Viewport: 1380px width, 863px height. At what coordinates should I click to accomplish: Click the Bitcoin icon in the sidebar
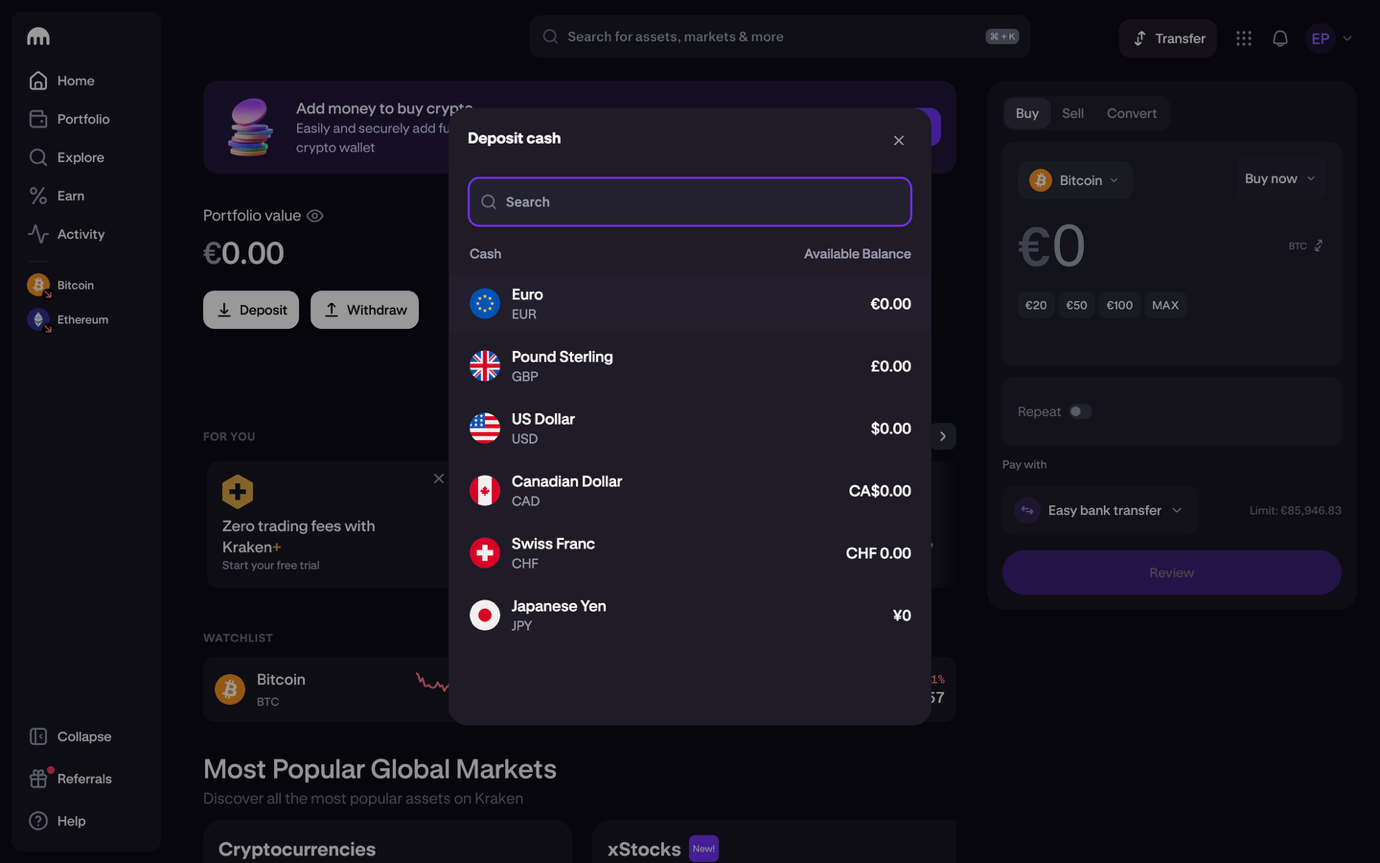[38, 285]
